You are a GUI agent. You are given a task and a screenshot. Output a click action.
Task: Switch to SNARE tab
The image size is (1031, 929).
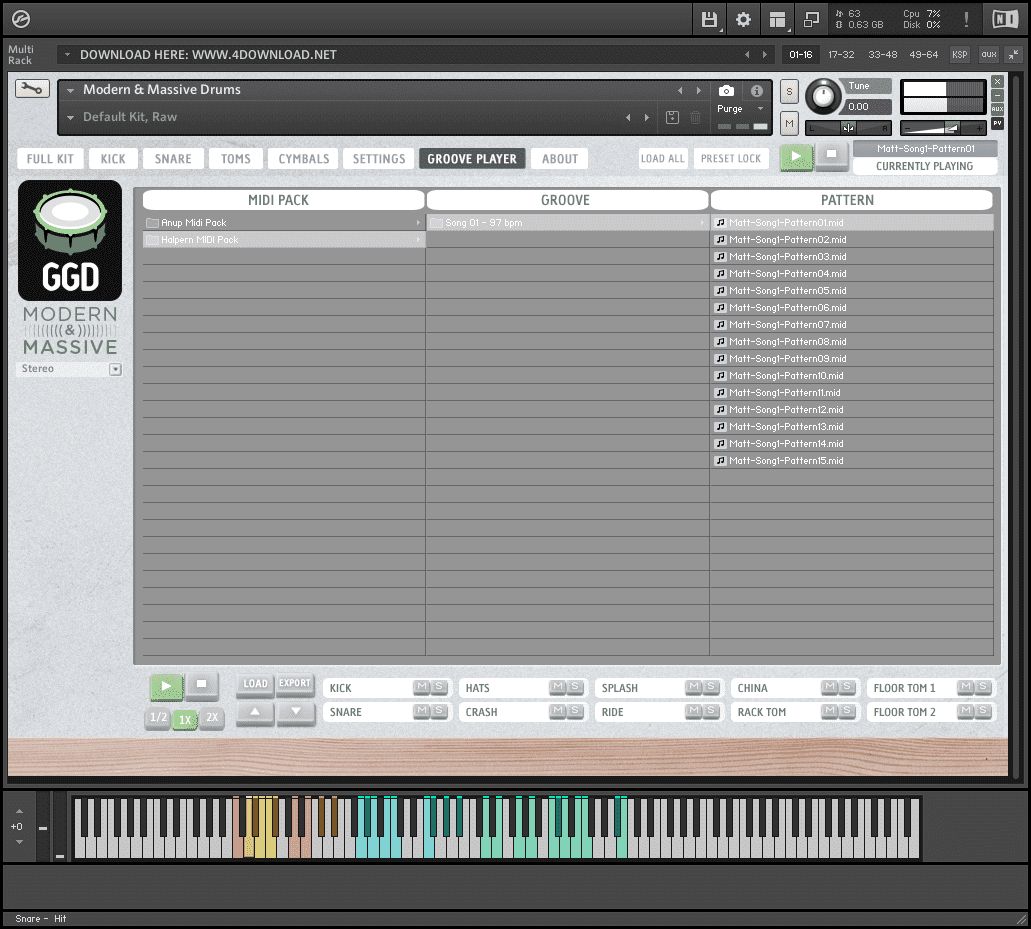click(173, 159)
